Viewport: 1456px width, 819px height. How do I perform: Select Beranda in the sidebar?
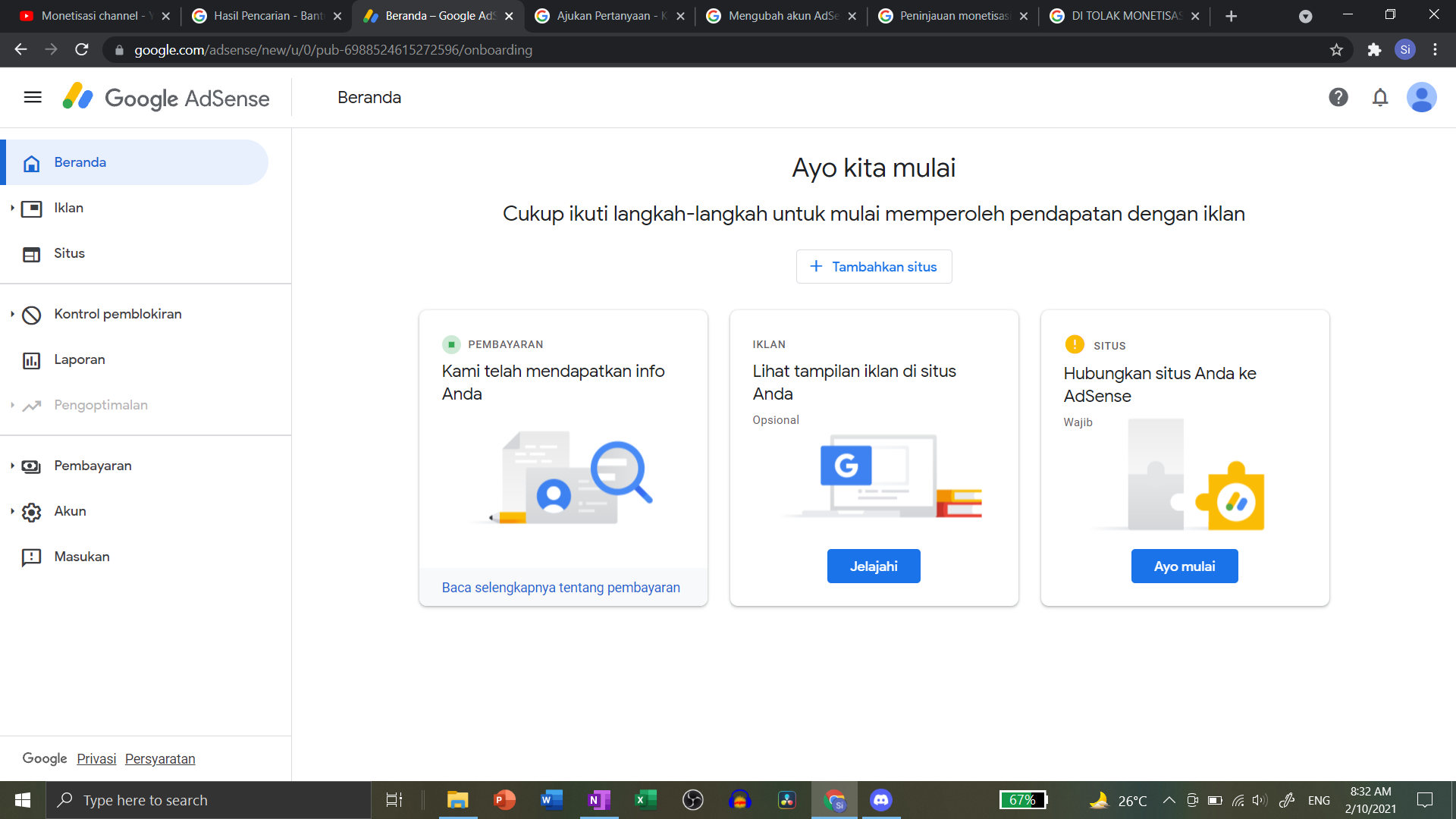coord(80,162)
